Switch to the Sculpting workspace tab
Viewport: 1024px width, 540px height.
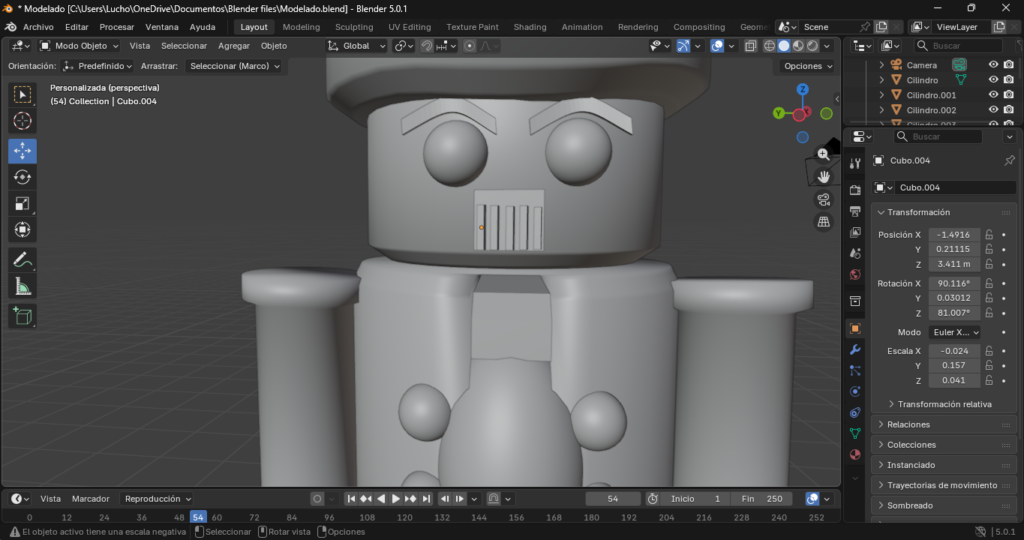(x=354, y=27)
